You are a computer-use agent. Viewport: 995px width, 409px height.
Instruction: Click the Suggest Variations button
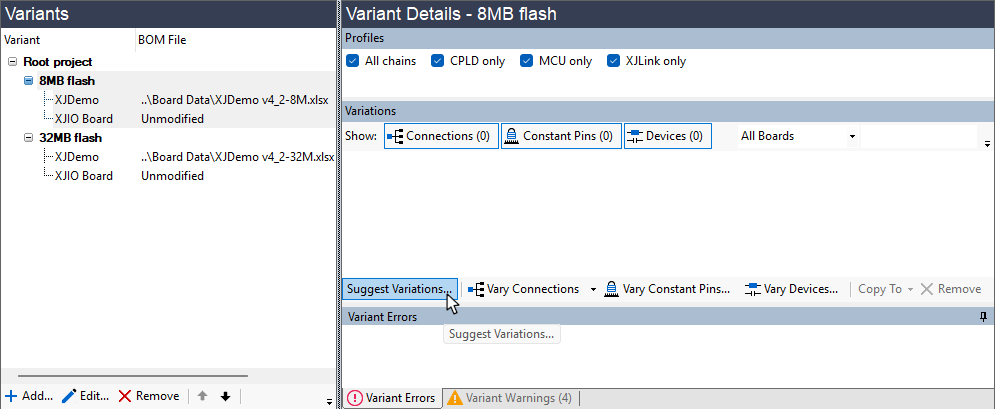(x=399, y=289)
